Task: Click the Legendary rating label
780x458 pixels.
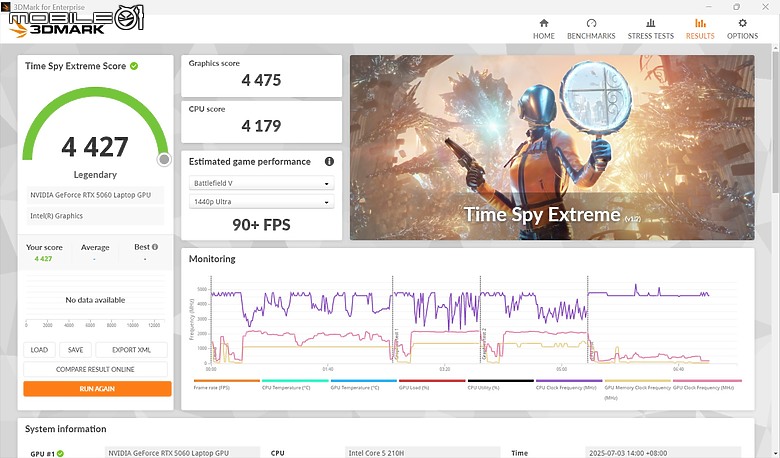Action: [95, 175]
